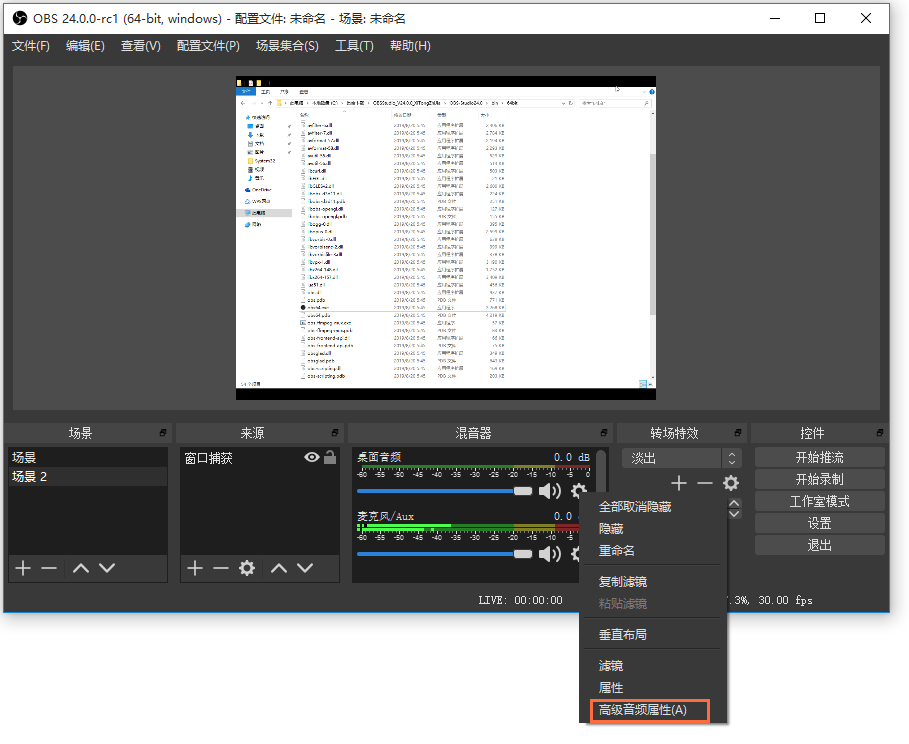The width and height of the screenshot is (909, 744).
Task: Open the 桌面音频 audio settings gear
Action: click(578, 491)
